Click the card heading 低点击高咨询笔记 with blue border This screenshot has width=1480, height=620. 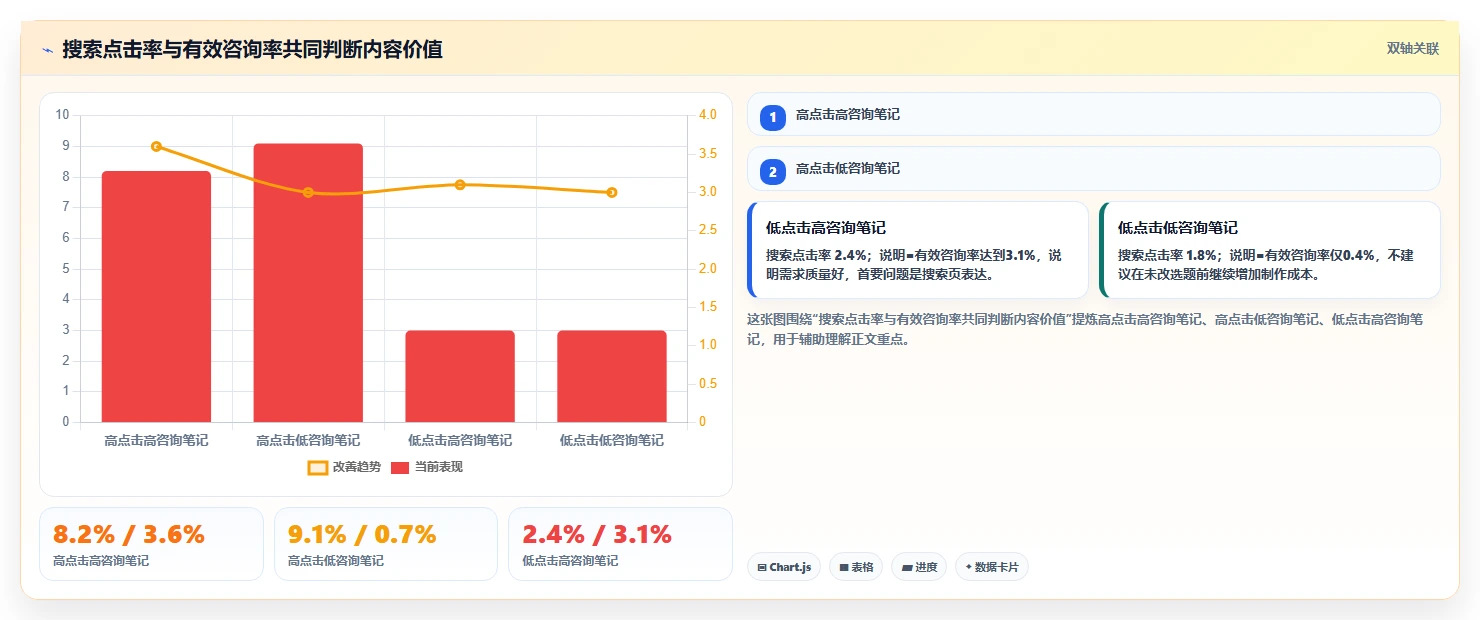point(825,228)
